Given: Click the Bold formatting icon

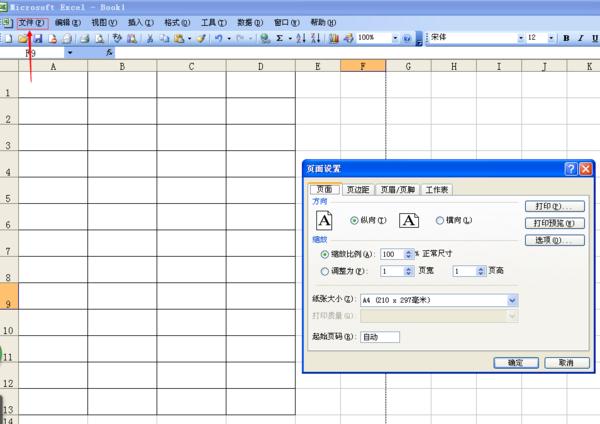Looking at the screenshot, I should 566,38.
